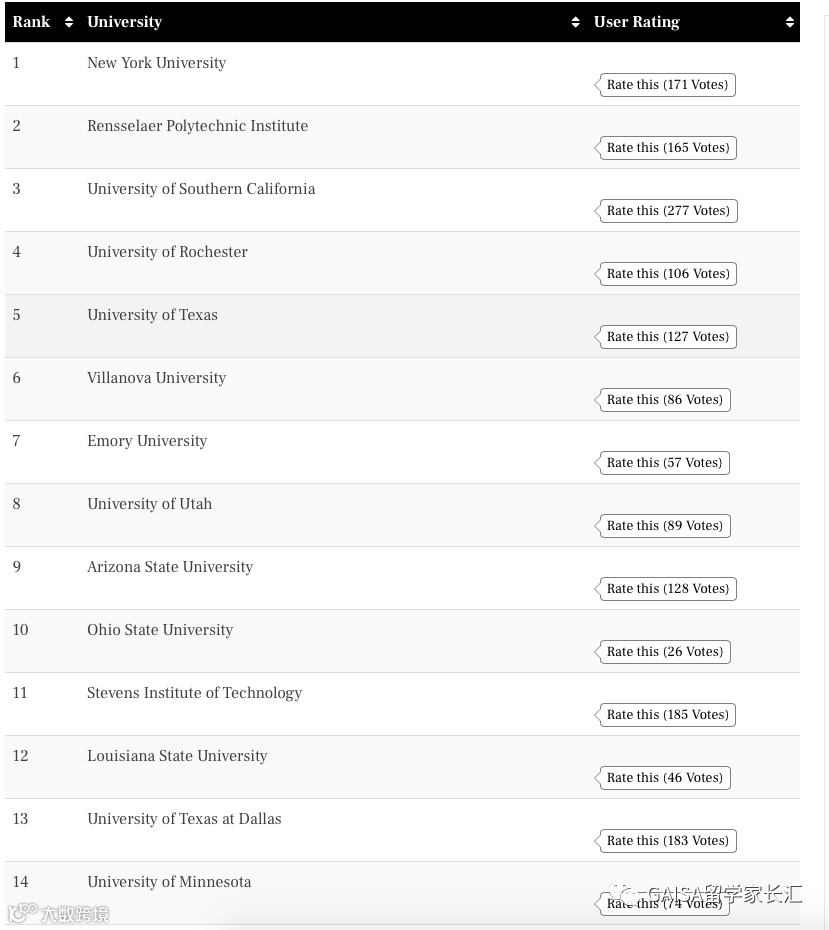This screenshot has height=930, width=829.
Task: Select the University of Rochester name
Action: coord(167,252)
